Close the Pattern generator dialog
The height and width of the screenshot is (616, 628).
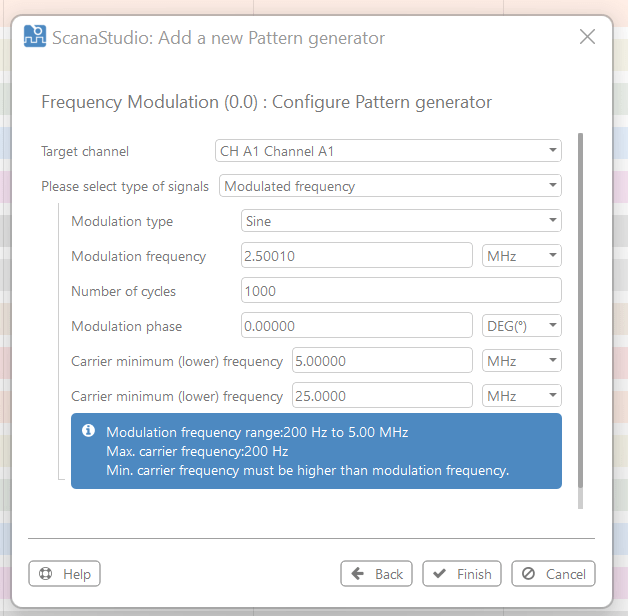pyautogui.click(x=587, y=37)
